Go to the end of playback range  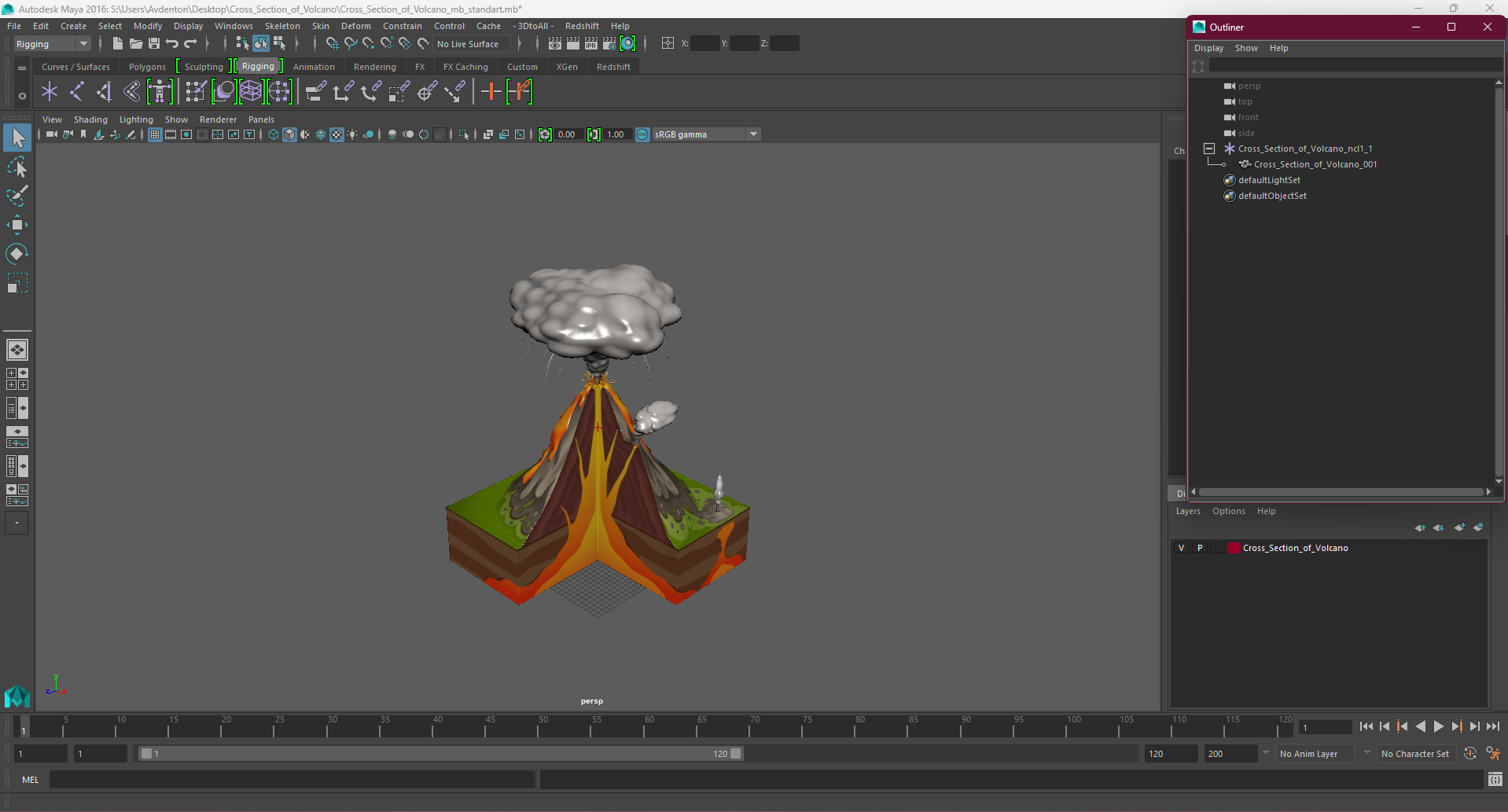tap(1493, 727)
